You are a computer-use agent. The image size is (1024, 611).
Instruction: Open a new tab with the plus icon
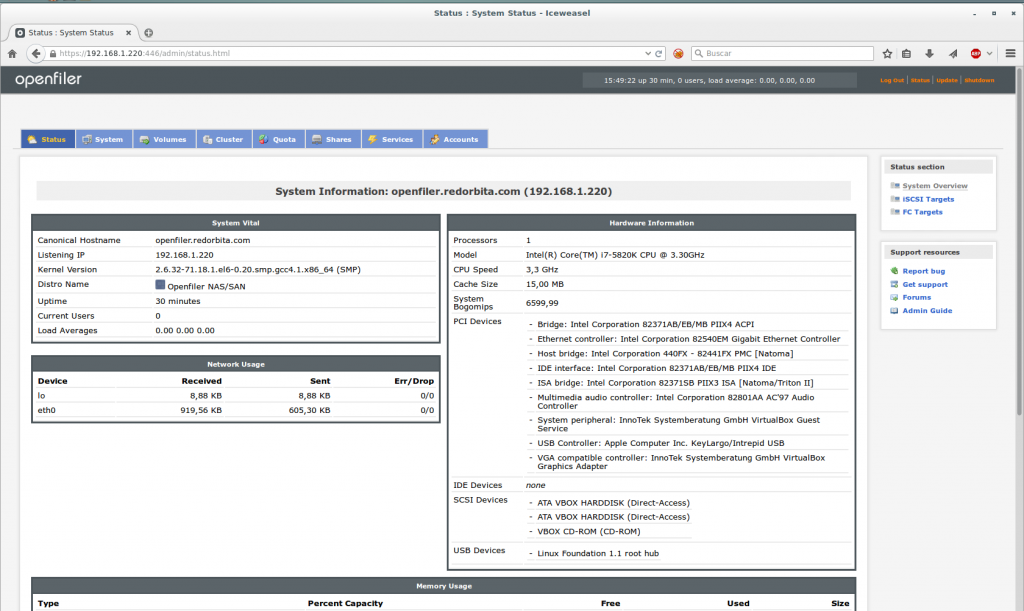click(x=148, y=32)
